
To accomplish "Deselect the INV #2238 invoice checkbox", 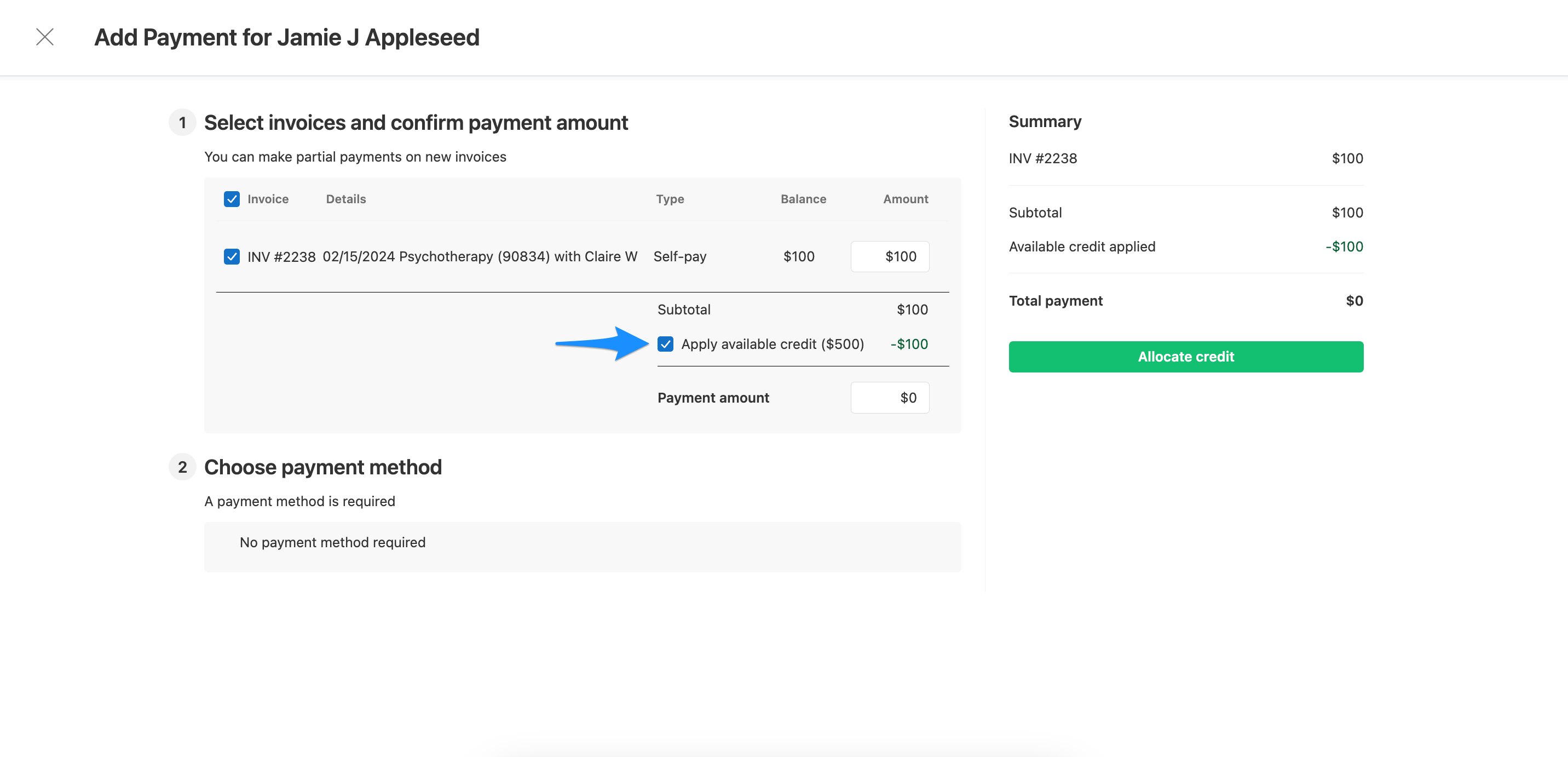I will point(231,256).
